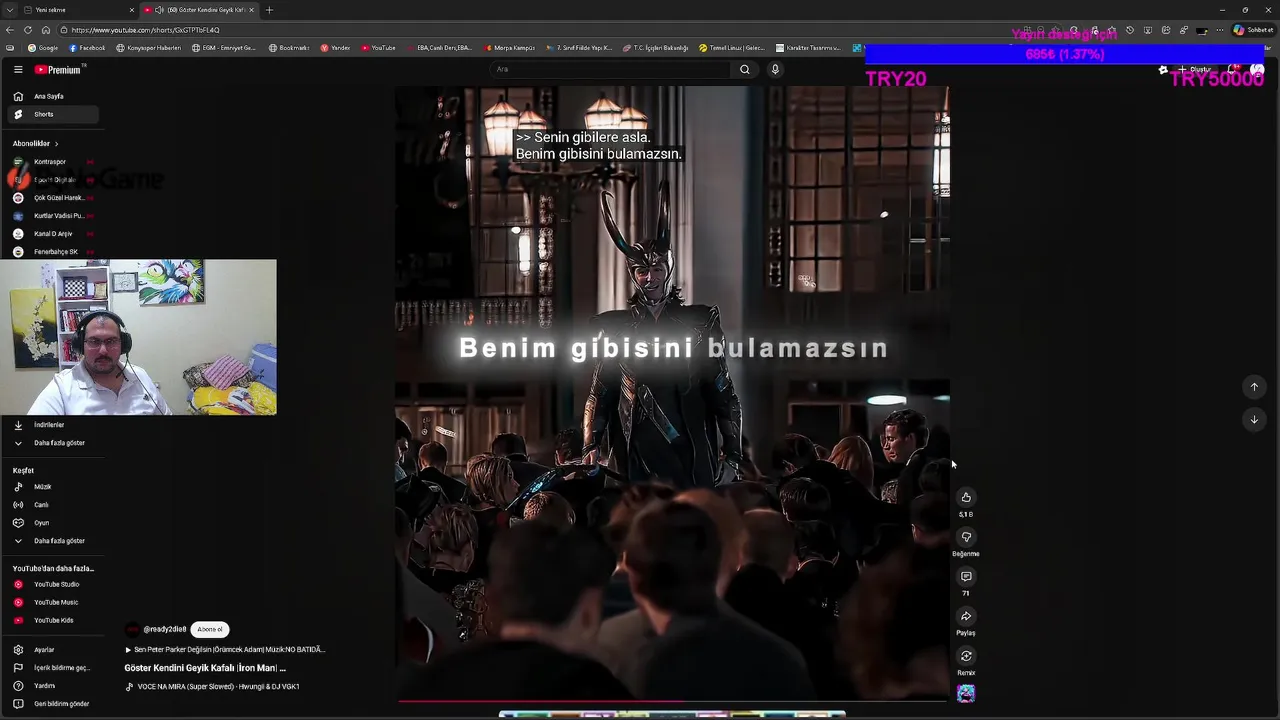
Task: Like the Short with thumbs up
Action: [x=966, y=497]
